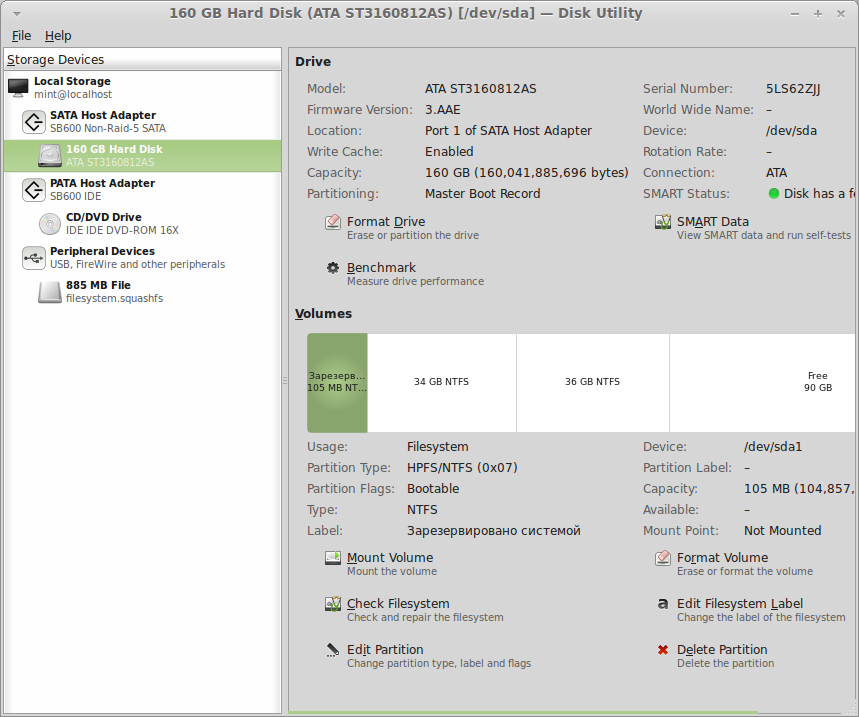859x717 pixels.
Task: Click the Benchmark gear icon
Action: [x=333, y=268]
